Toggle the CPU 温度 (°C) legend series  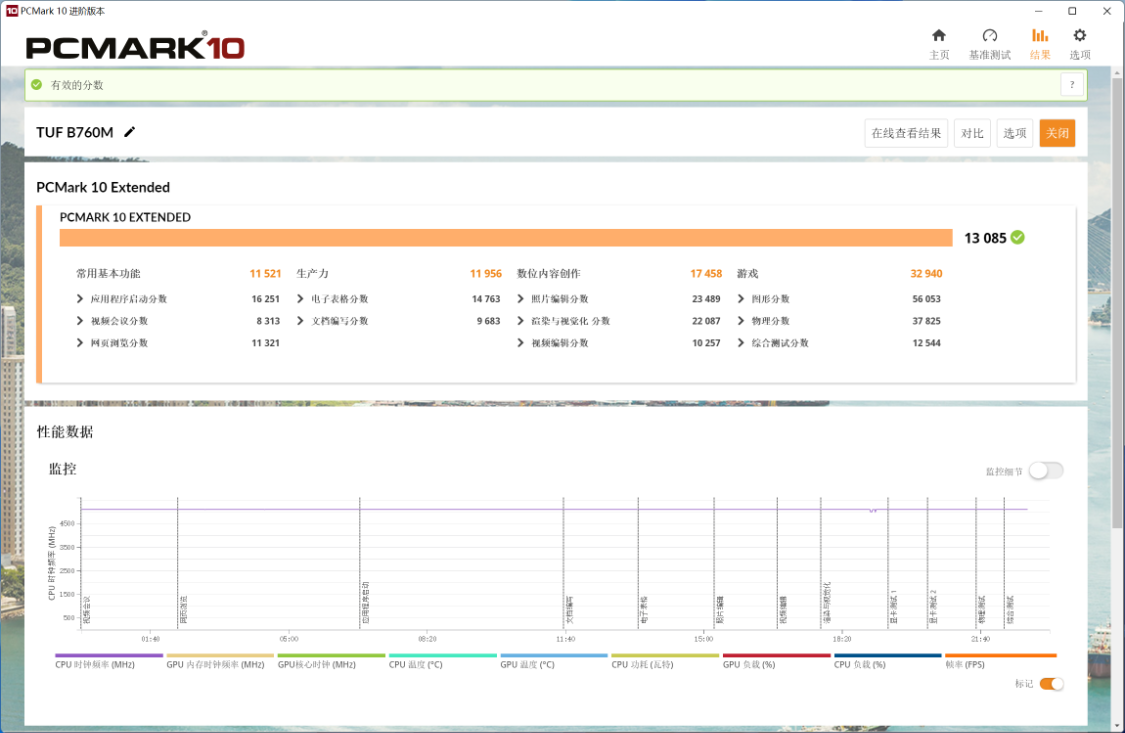[x=443, y=661]
